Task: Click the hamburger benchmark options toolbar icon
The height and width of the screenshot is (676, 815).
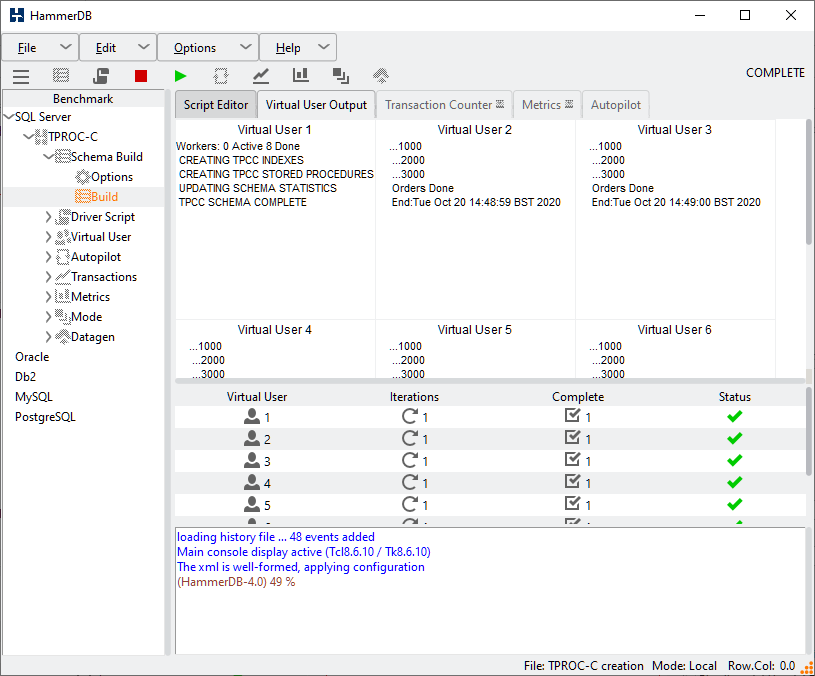Action: pyautogui.click(x=21, y=76)
